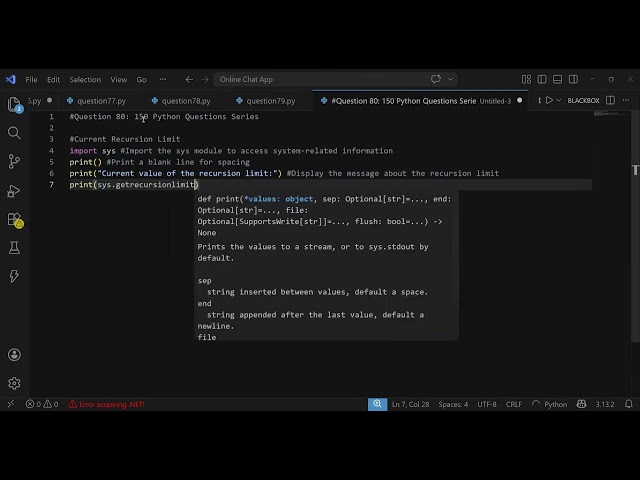Viewport: 640px width, 480px height.
Task: Open the Extensions view
Action: tap(15, 220)
